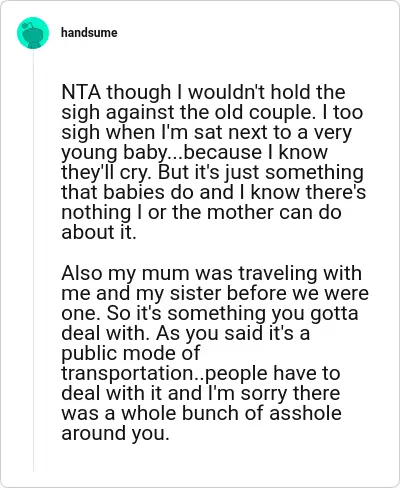The image size is (400, 488).
Task: Click the line 'public mode of'
Action: [131, 353]
